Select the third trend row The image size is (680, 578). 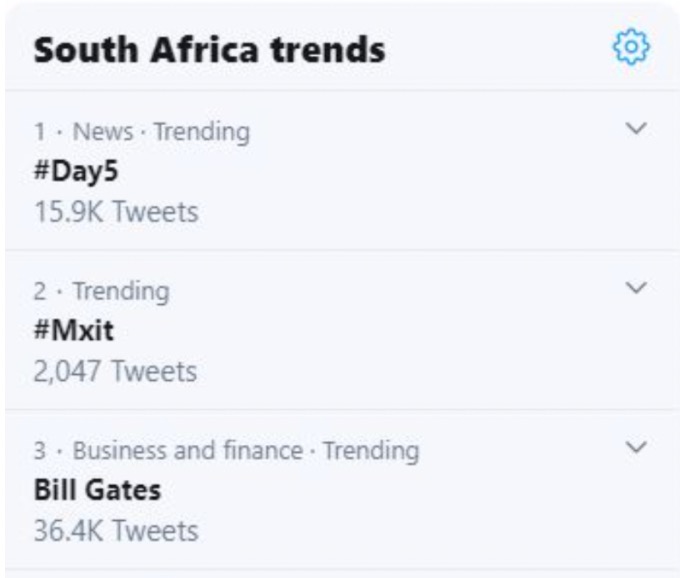click(340, 489)
